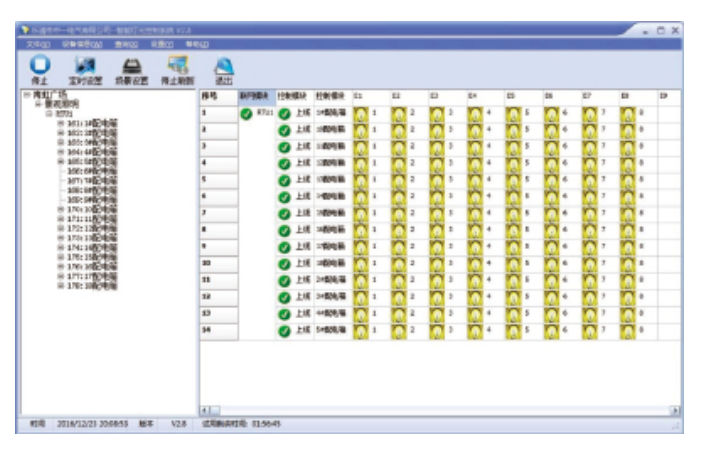Toggle lamp 8 in grid row 5
701x453 pixels.
627,180
